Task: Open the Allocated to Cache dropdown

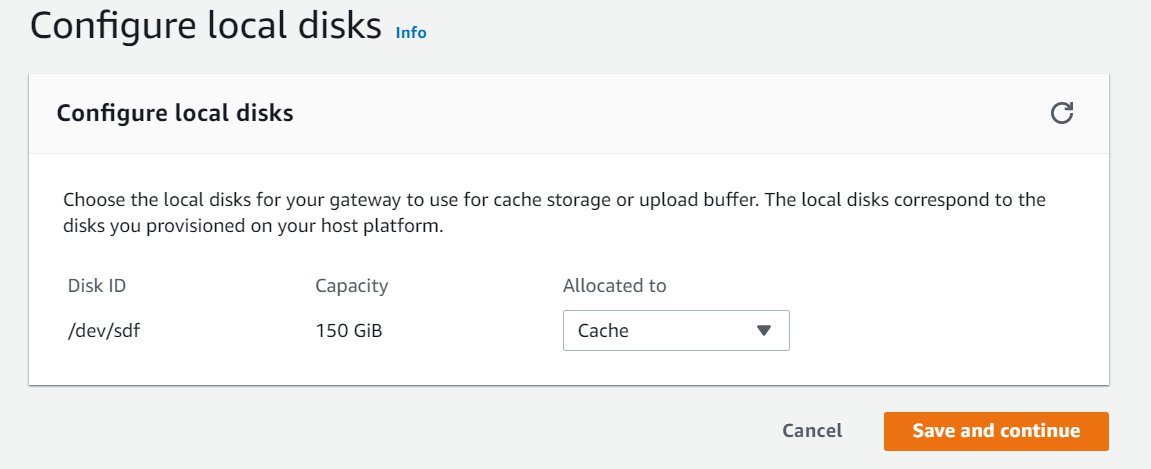Action: pos(676,330)
